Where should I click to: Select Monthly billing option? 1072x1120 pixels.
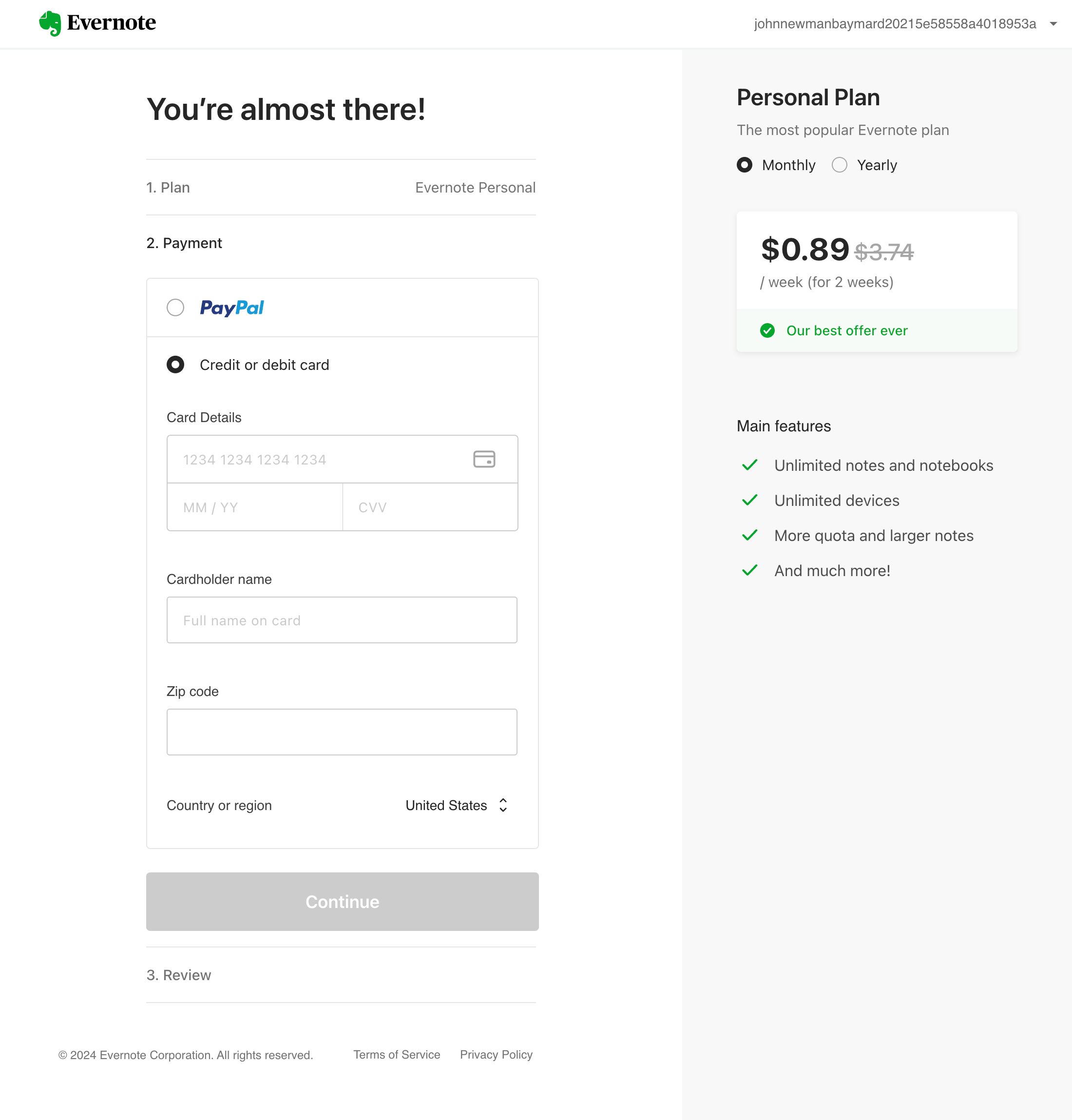(x=745, y=165)
